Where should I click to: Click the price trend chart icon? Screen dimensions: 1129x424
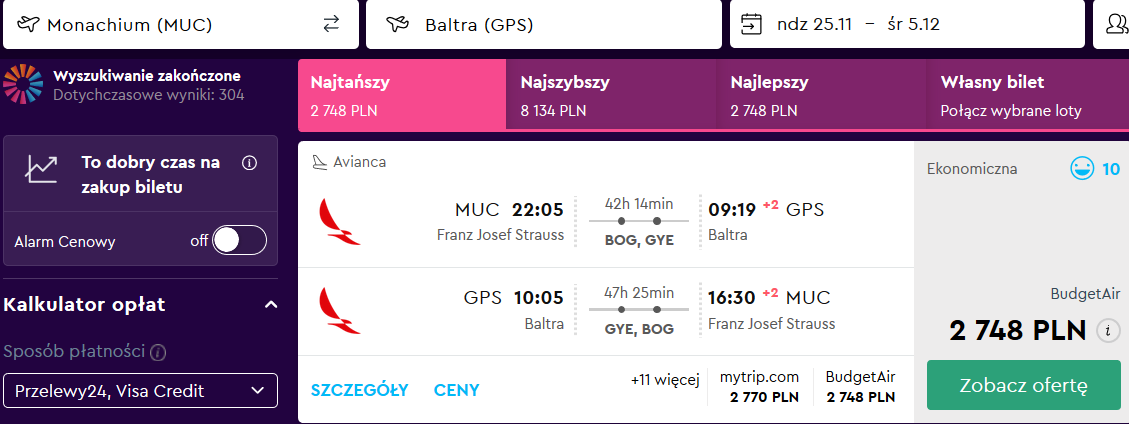42,168
